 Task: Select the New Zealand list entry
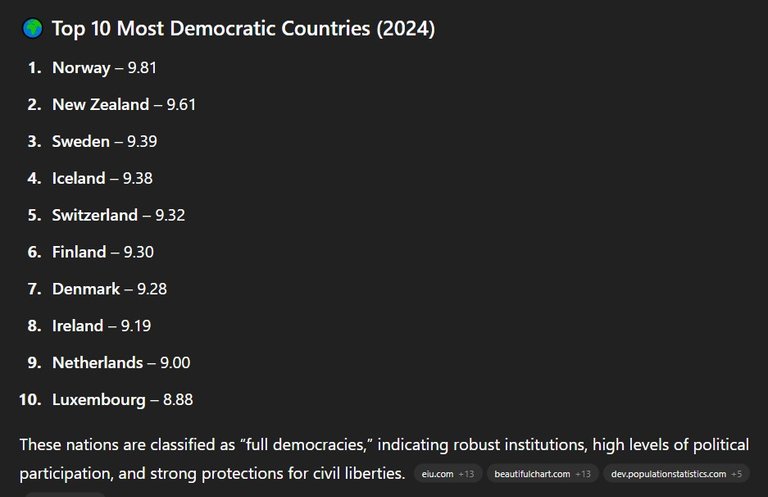[x=124, y=104]
